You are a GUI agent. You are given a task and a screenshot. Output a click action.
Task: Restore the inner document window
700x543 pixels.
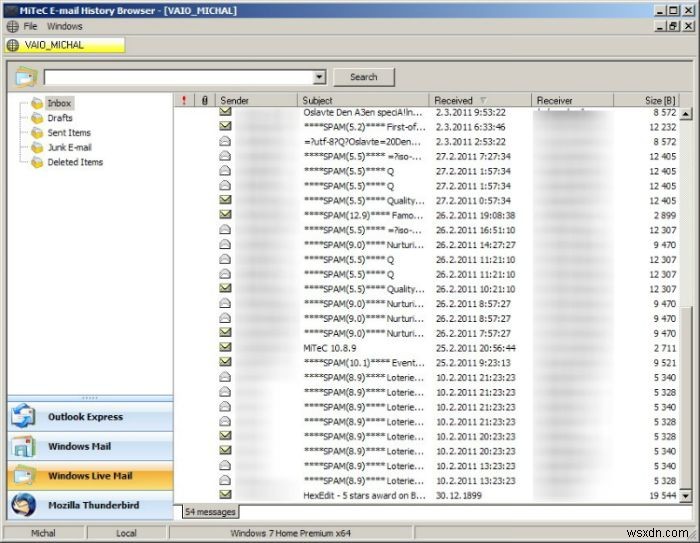coord(673,26)
